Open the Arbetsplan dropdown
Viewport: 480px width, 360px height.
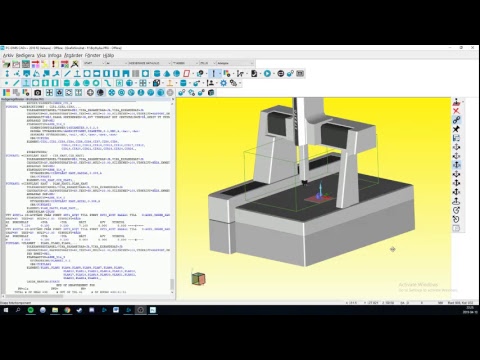[235, 63]
